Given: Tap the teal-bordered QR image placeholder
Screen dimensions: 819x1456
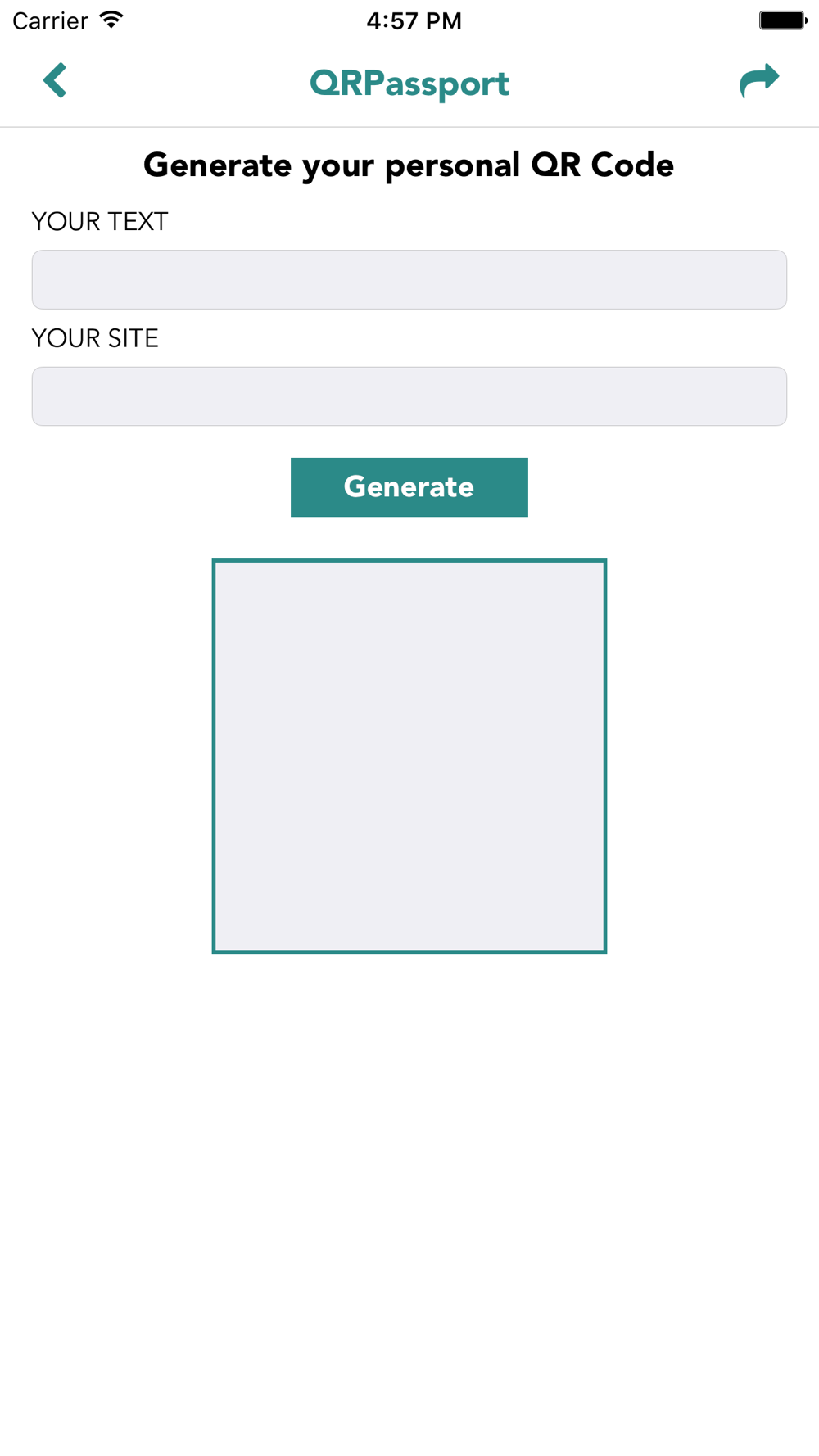Looking at the screenshot, I should [x=409, y=756].
